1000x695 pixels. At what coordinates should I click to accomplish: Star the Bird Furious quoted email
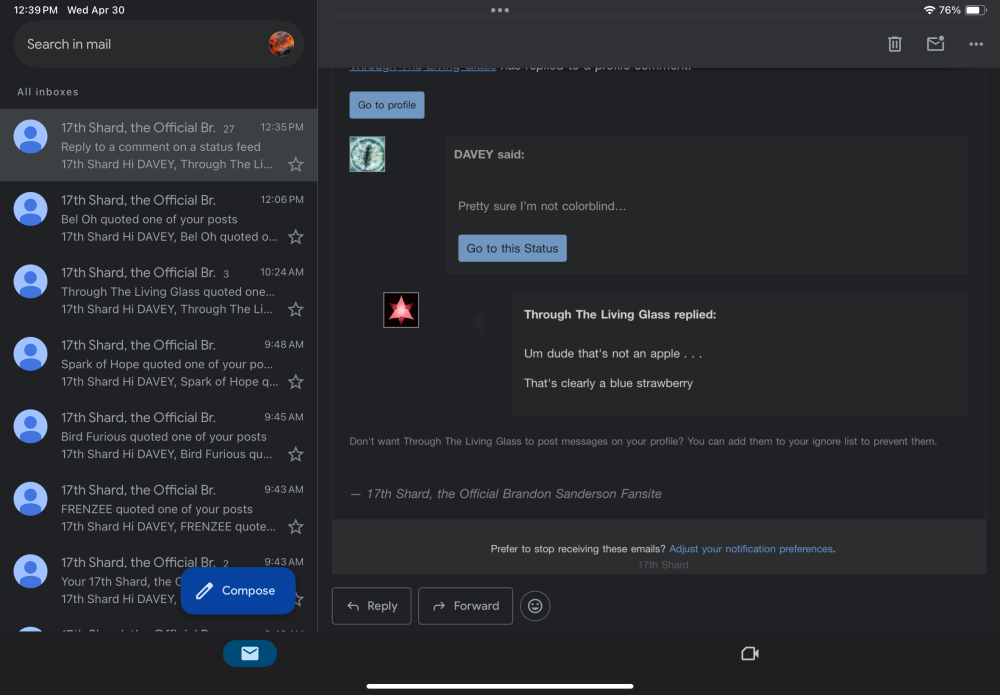[x=295, y=455]
